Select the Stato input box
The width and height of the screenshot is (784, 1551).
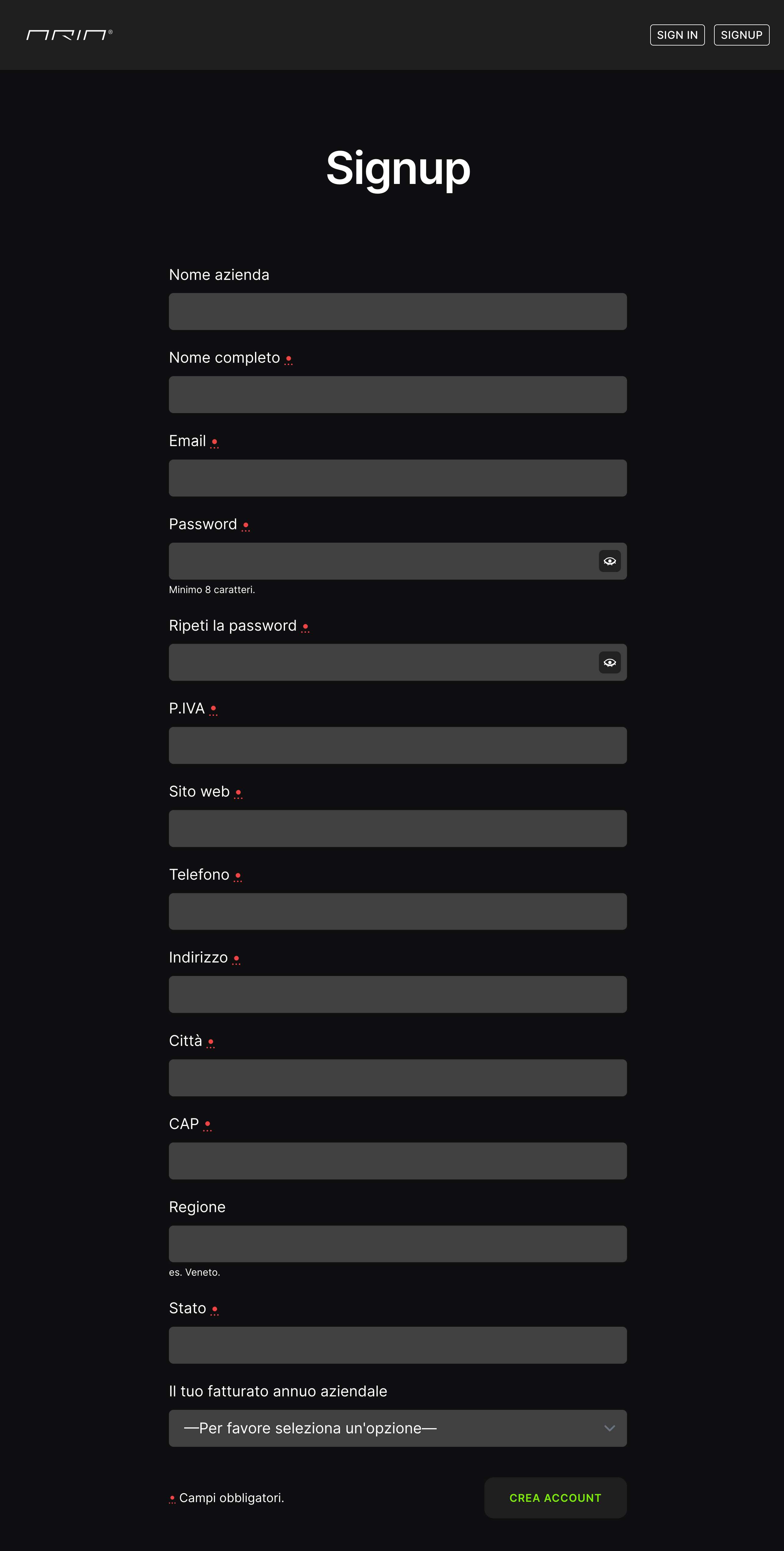(x=398, y=1345)
